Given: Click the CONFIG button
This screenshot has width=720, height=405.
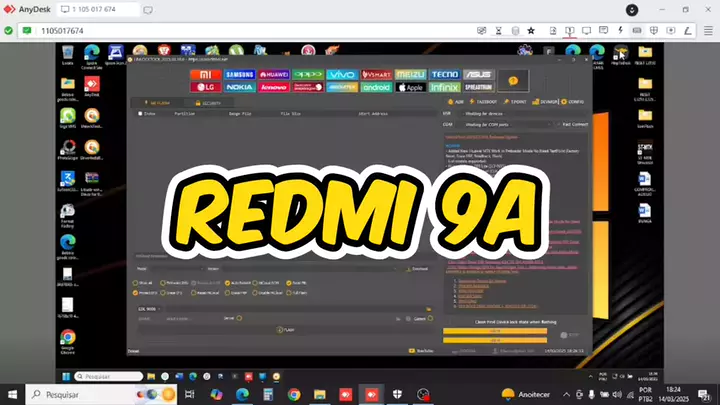Looking at the screenshot, I should (x=575, y=102).
